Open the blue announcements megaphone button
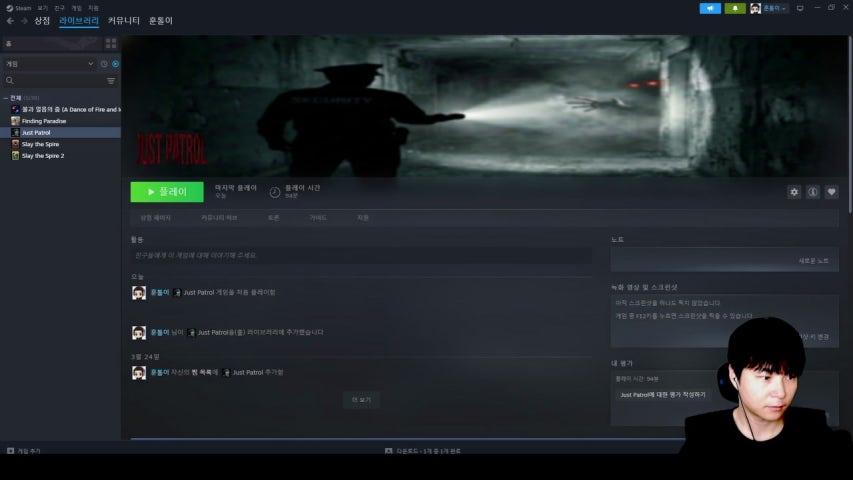 pos(710,8)
